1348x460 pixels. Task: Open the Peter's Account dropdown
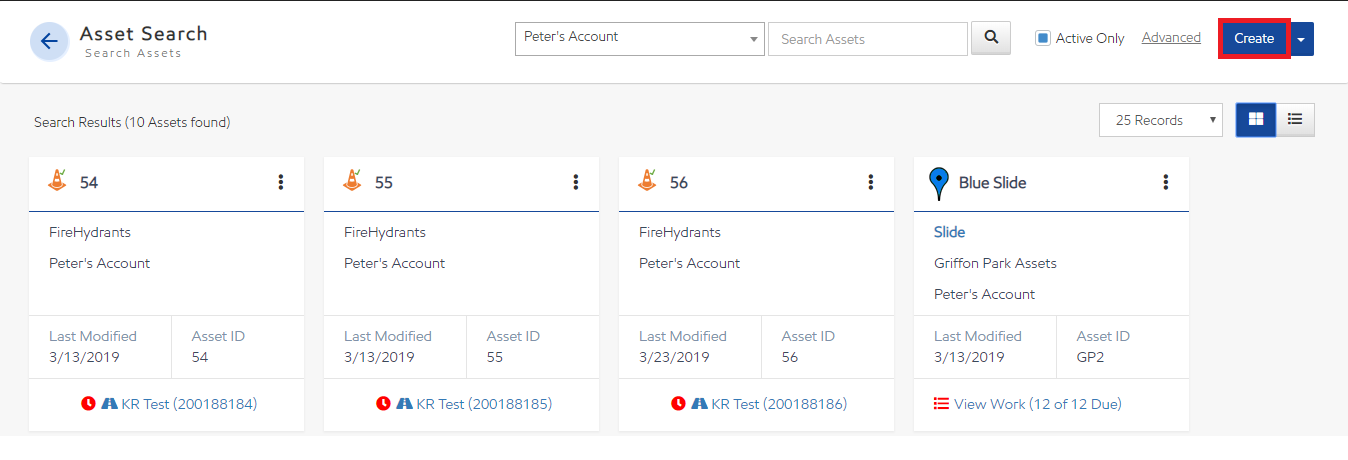[640, 38]
